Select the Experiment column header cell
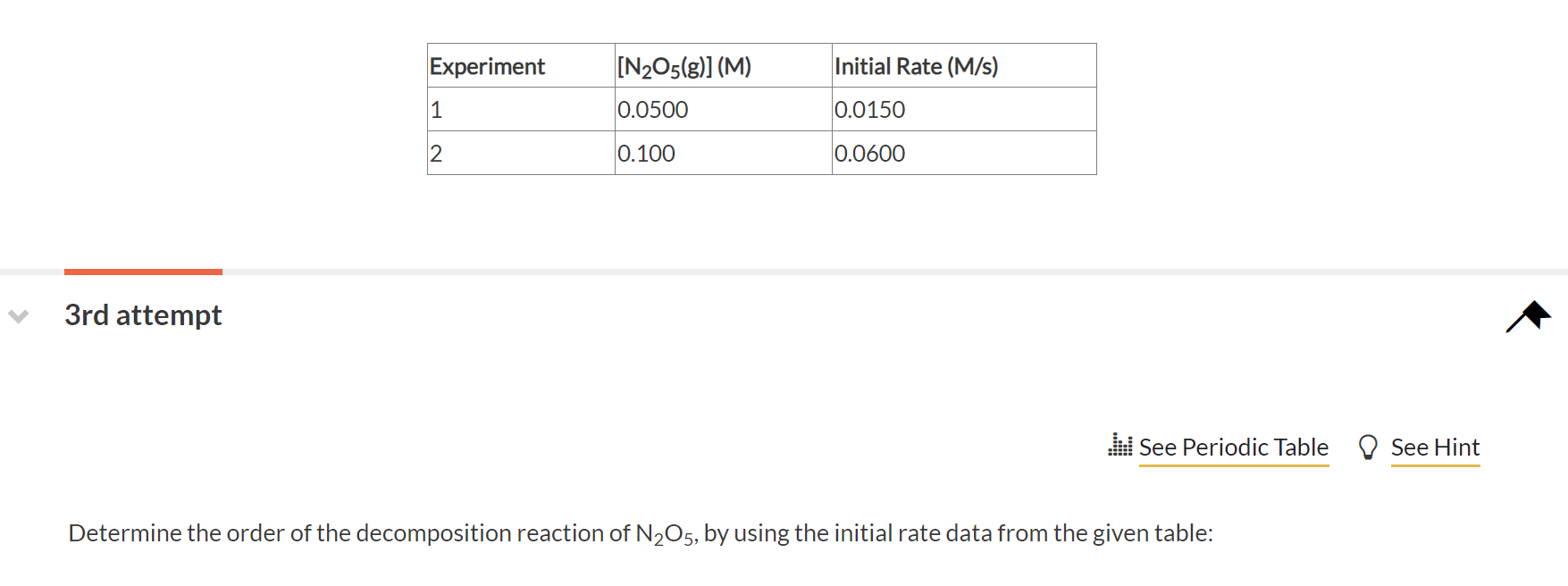Image resolution: width=1568 pixels, height=586 pixels. coord(487,65)
